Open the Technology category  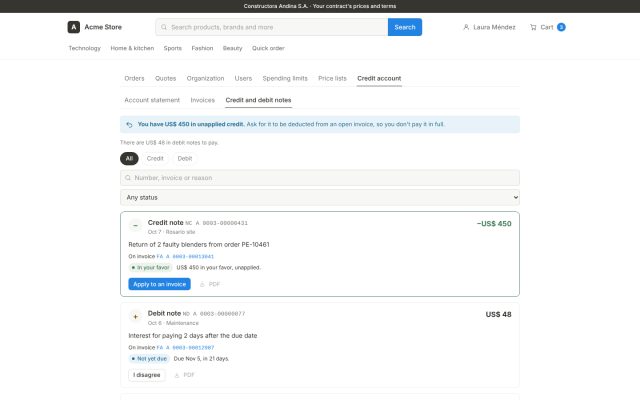tap(84, 48)
